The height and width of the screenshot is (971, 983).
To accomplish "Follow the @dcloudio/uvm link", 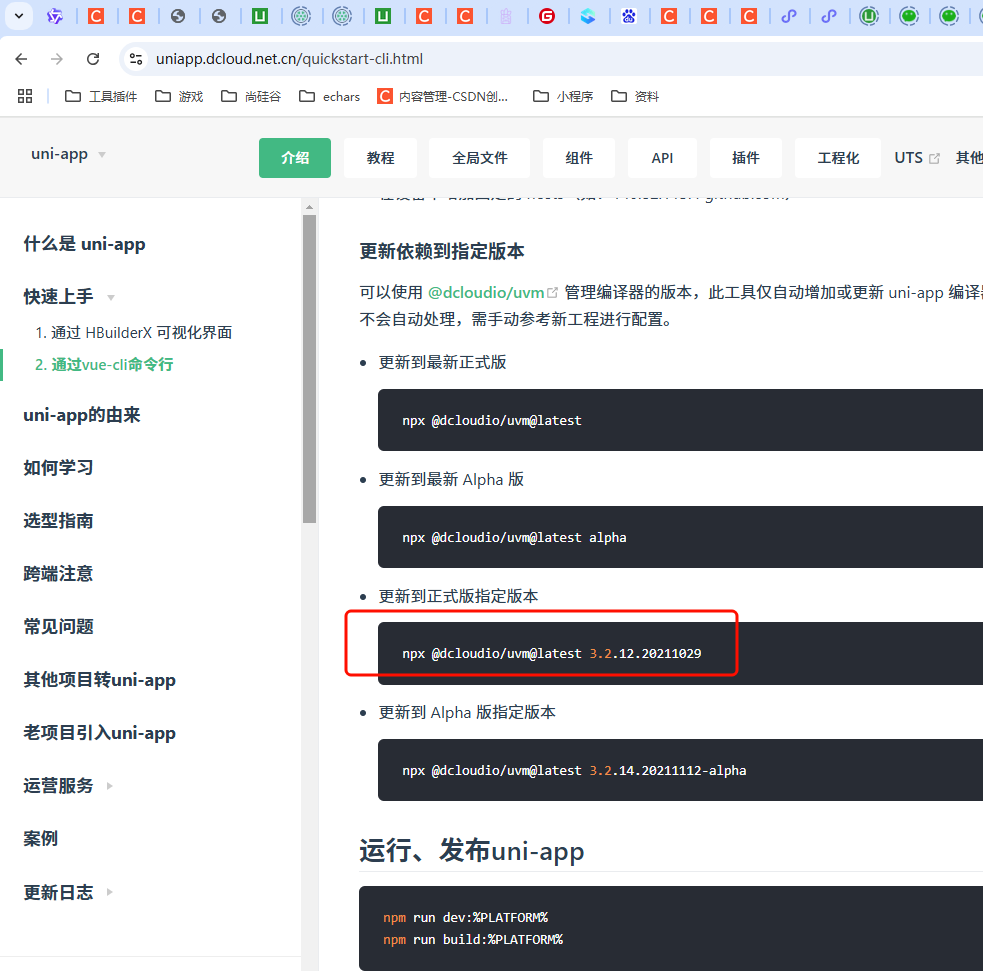I will pyautogui.click(x=492, y=293).
